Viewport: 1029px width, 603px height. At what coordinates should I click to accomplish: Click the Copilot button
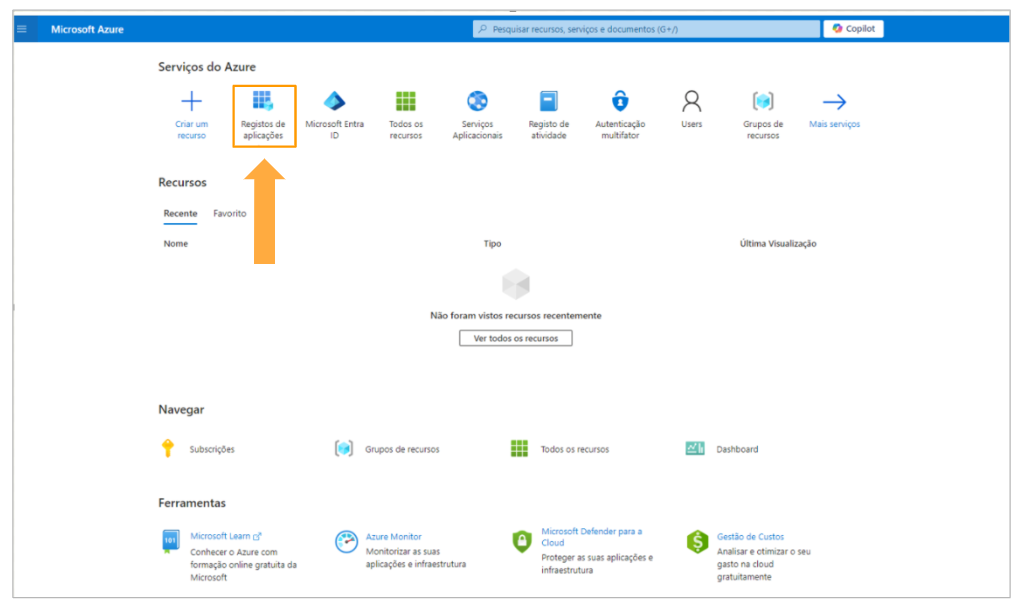coord(853,29)
